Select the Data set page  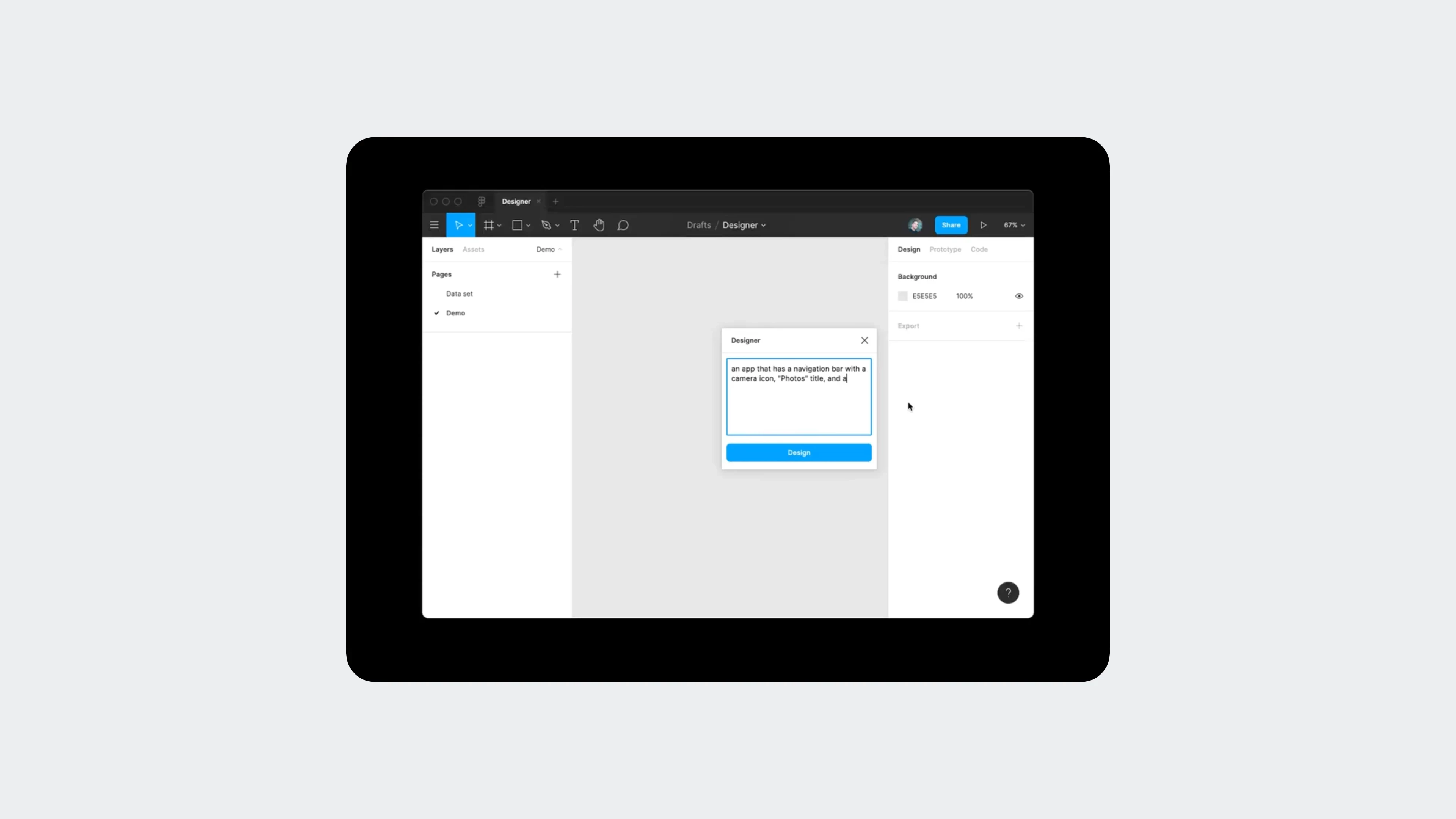click(x=459, y=293)
